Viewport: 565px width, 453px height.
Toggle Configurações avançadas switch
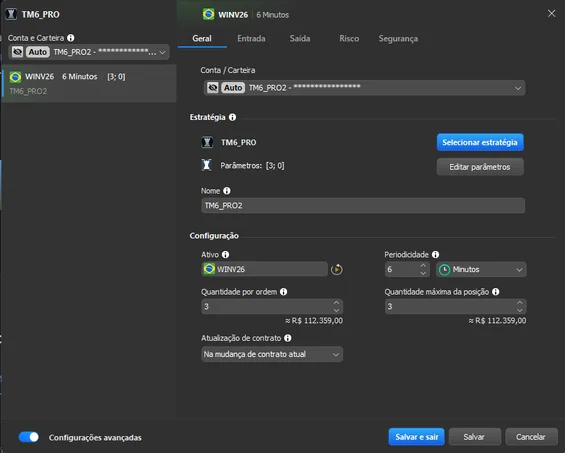[29, 437]
